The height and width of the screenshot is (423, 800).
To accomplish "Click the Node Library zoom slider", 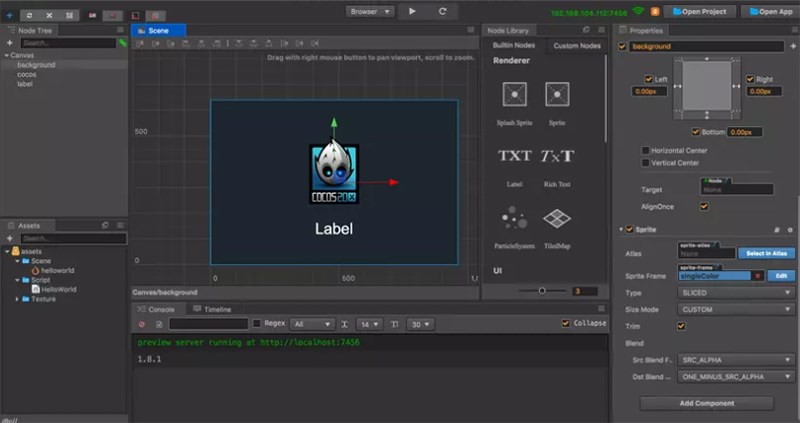I will click(x=542, y=291).
